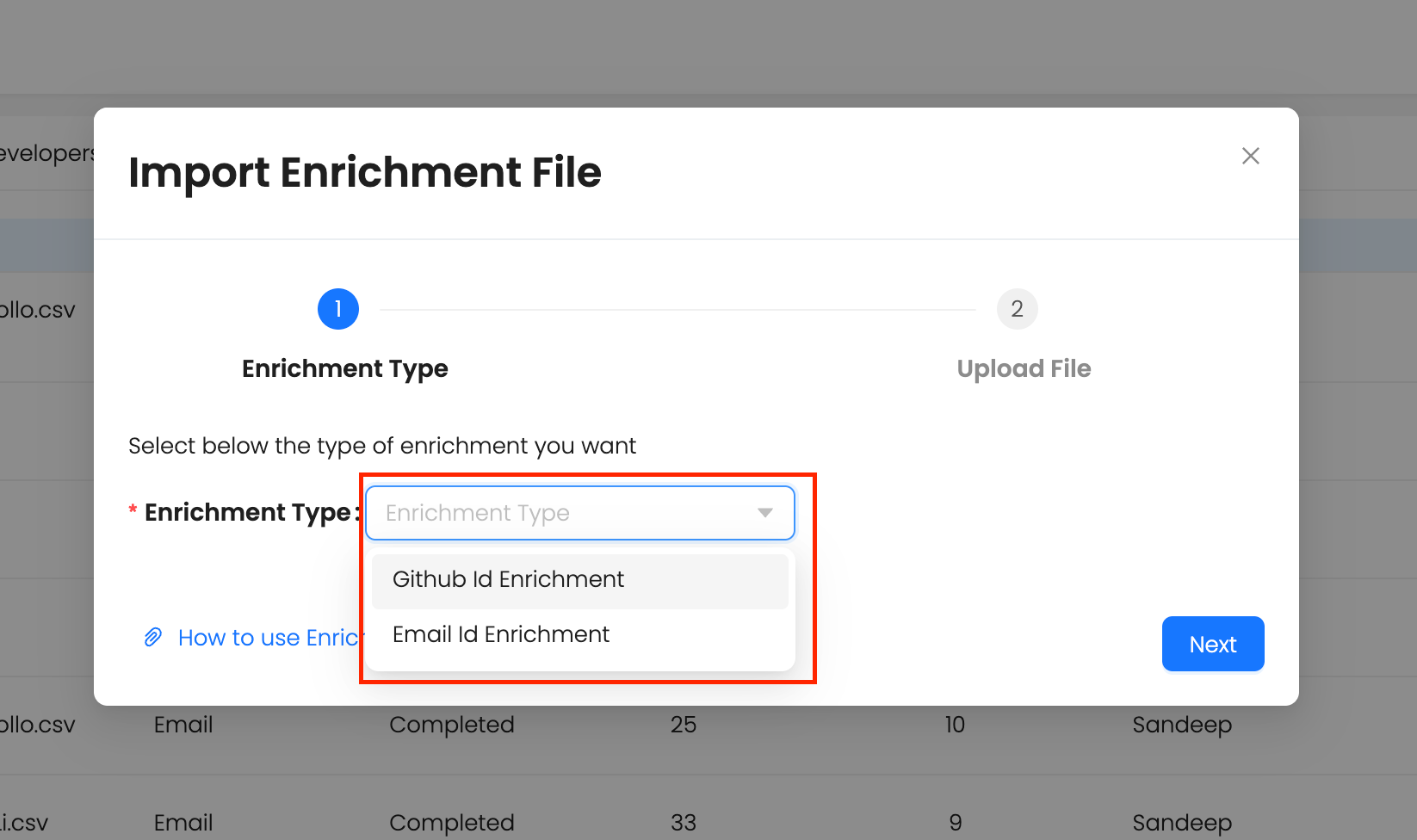Click the bold Enrichment Type field label
Viewport: 1417px width, 840px height.
pyautogui.click(x=247, y=513)
